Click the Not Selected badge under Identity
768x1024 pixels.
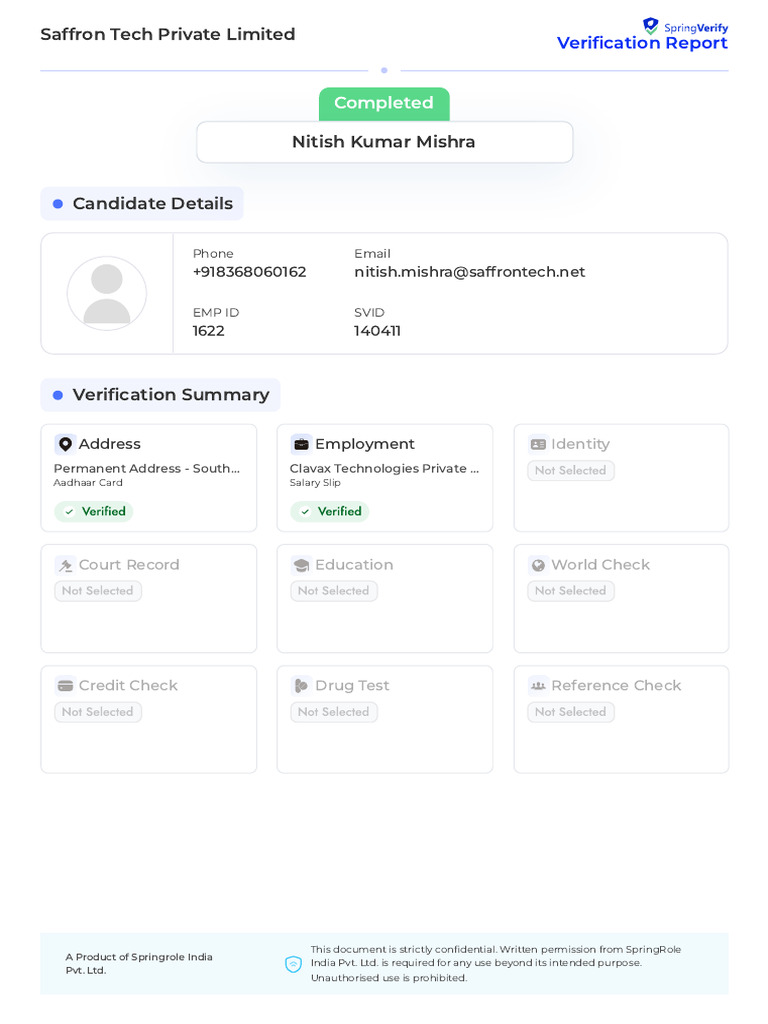[x=570, y=471]
